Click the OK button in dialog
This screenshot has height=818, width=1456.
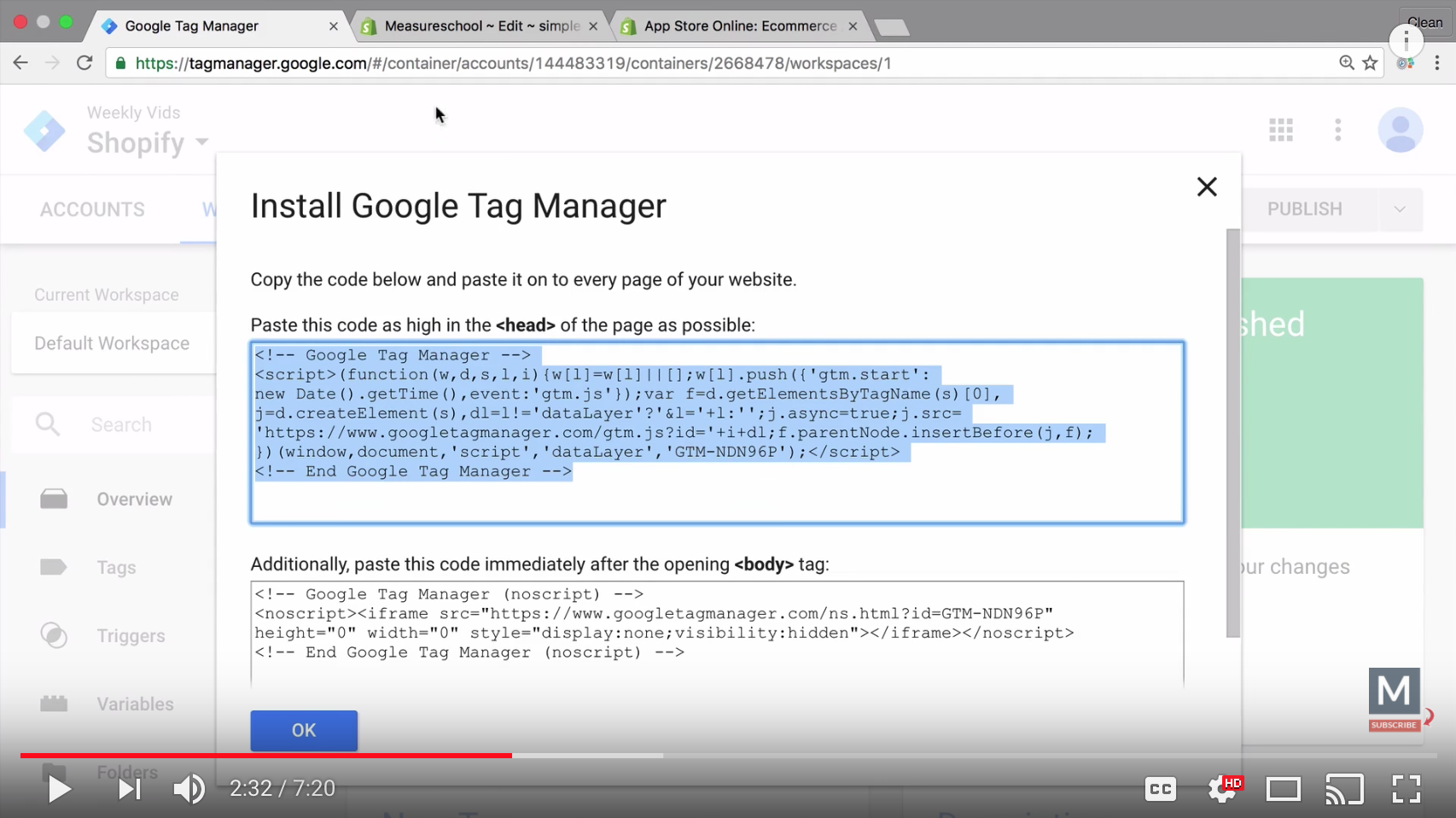coord(304,730)
